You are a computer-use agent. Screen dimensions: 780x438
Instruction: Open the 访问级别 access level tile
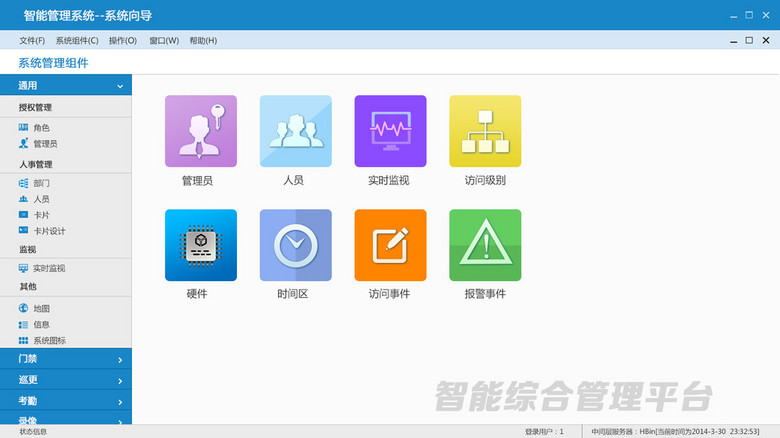click(x=485, y=131)
